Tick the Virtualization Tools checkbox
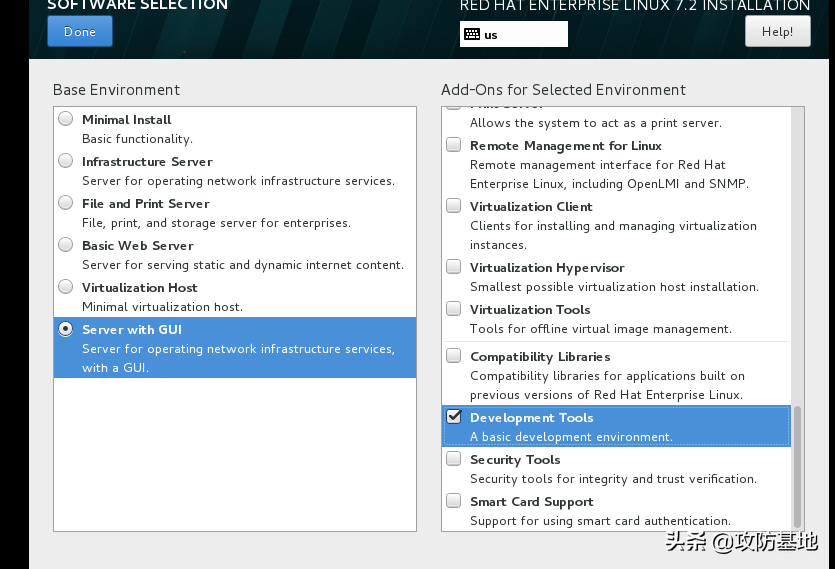 [454, 310]
